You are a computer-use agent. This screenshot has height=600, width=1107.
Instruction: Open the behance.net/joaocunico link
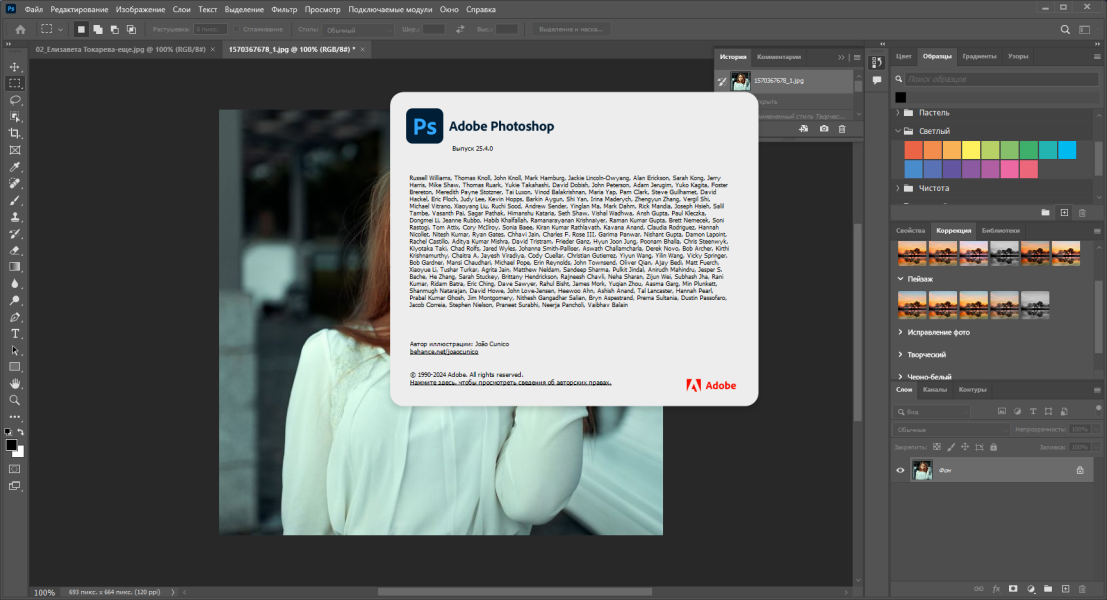(444, 352)
